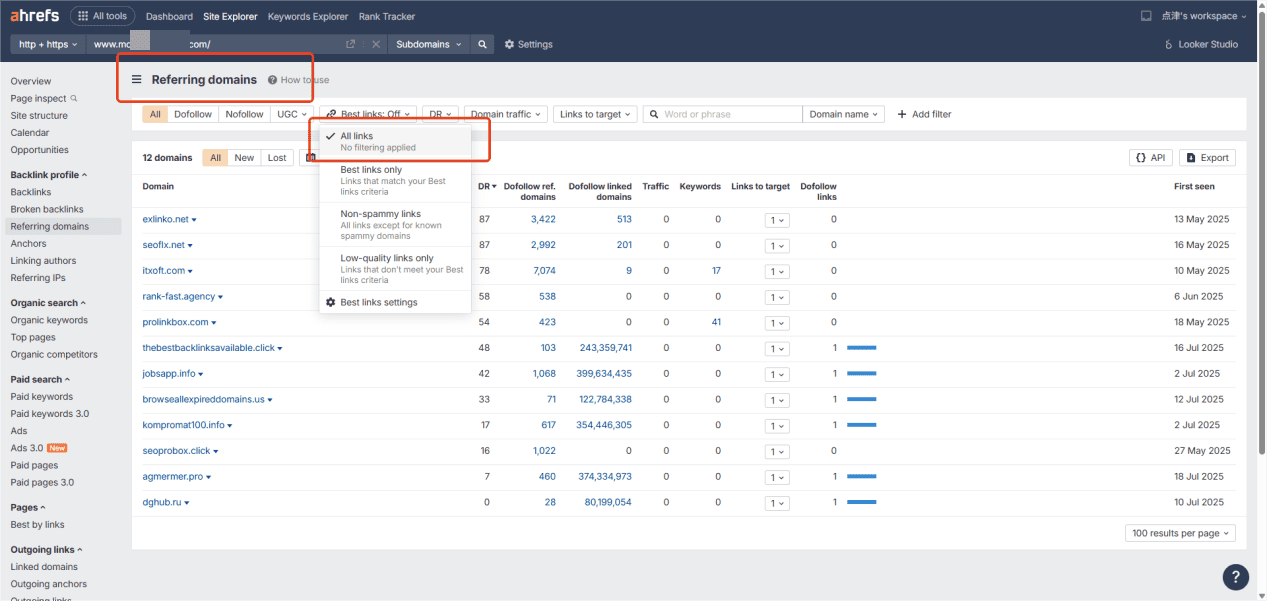The image size is (1267, 601).
Task: Open the http + https protocol dropdown
Action: coord(48,44)
